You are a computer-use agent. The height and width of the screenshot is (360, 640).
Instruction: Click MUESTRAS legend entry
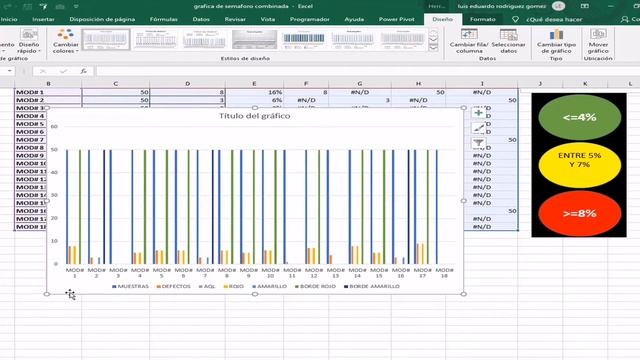click(131, 286)
